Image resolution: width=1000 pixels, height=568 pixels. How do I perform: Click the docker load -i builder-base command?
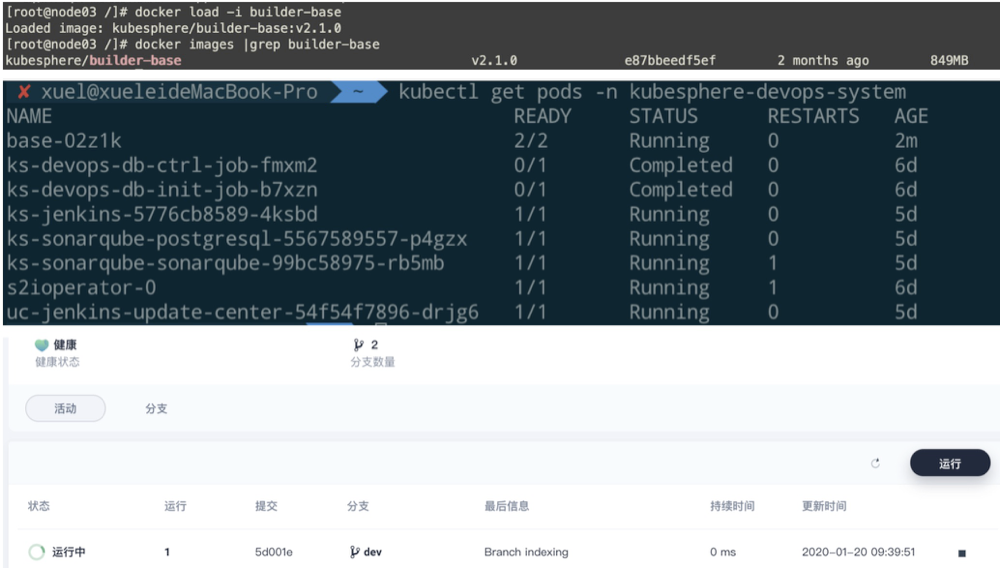[238, 12]
